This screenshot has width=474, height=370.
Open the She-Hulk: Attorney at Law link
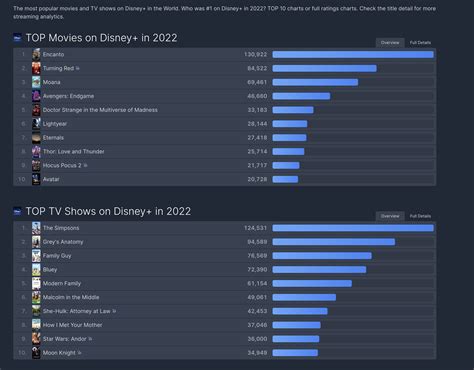(77, 311)
